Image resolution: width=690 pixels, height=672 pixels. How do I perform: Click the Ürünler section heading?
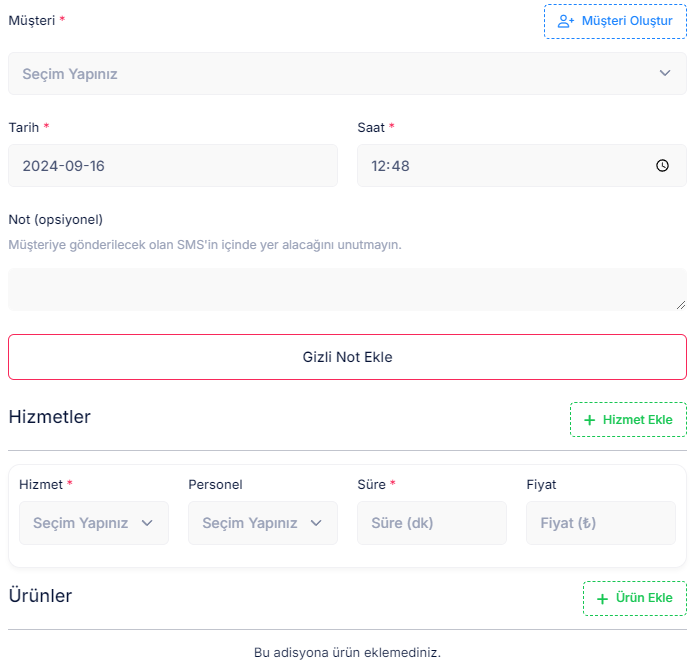click(x=40, y=595)
